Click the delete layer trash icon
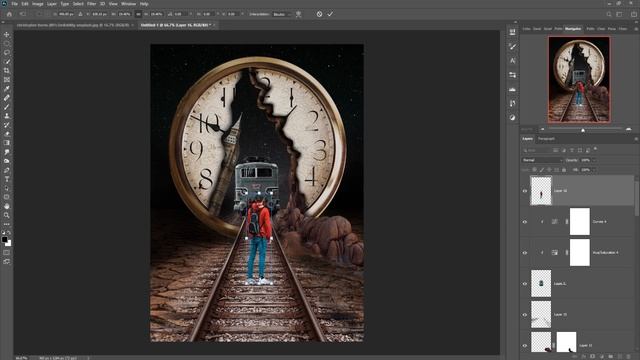The image size is (640, 360). [x=629, y=356]
